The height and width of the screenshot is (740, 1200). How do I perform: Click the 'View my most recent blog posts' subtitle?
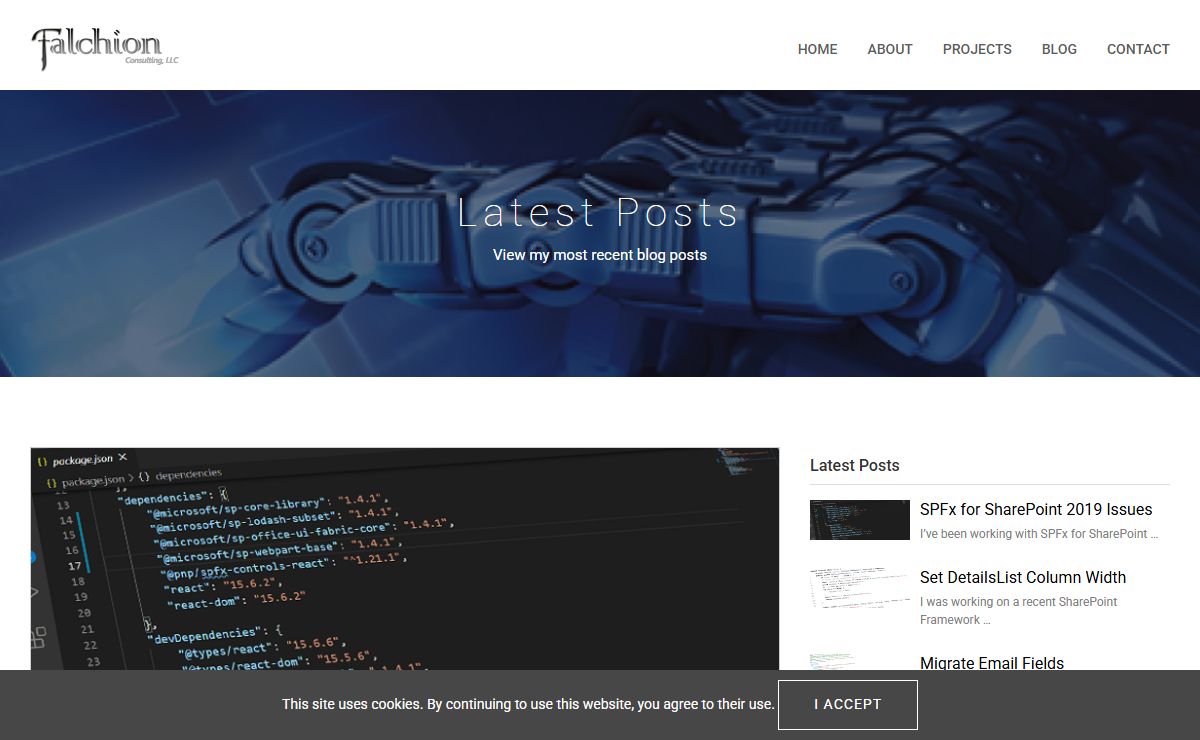pos(599,255)
